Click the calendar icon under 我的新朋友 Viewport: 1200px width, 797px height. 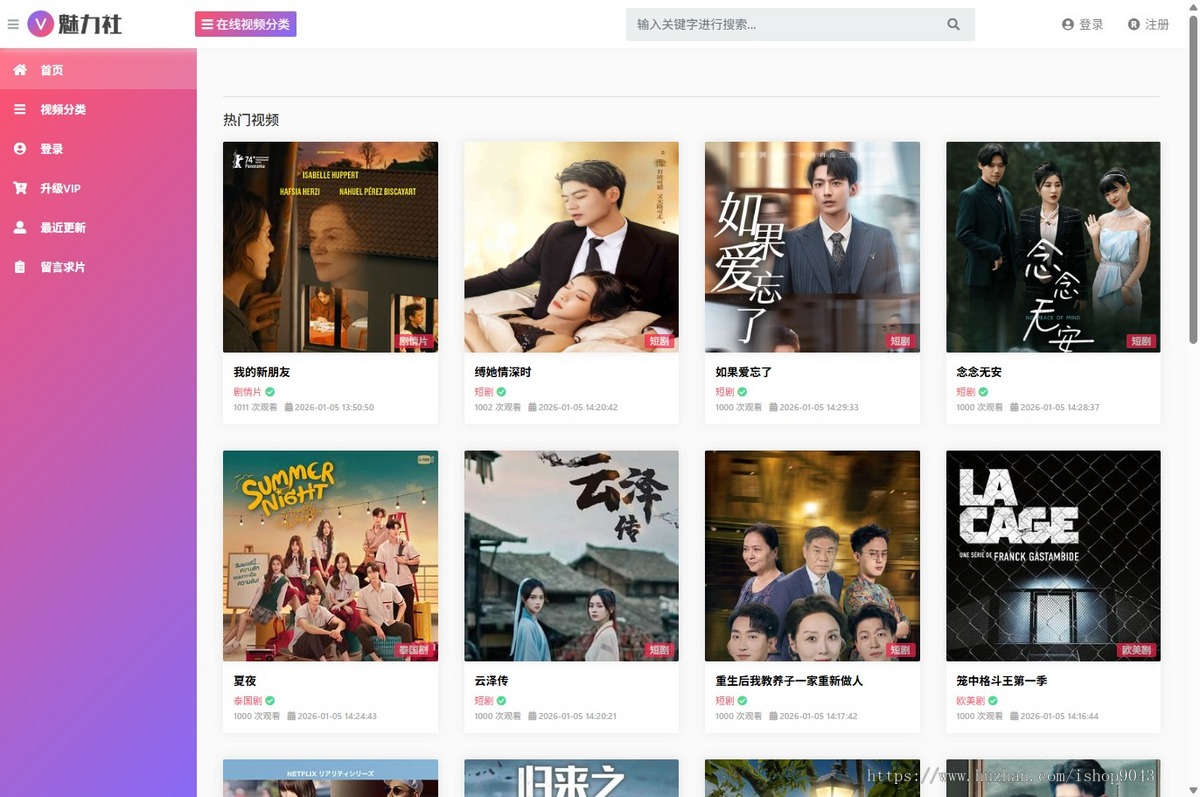click(289, 408)
